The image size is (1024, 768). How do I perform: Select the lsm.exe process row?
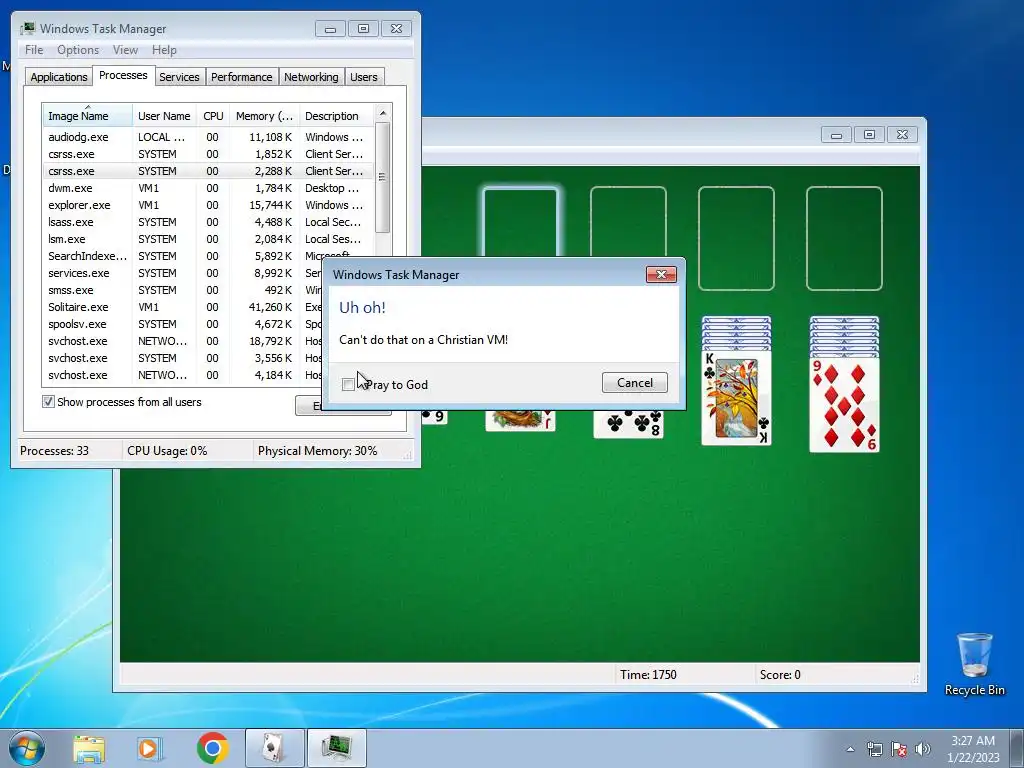click(x=208, y=239)
